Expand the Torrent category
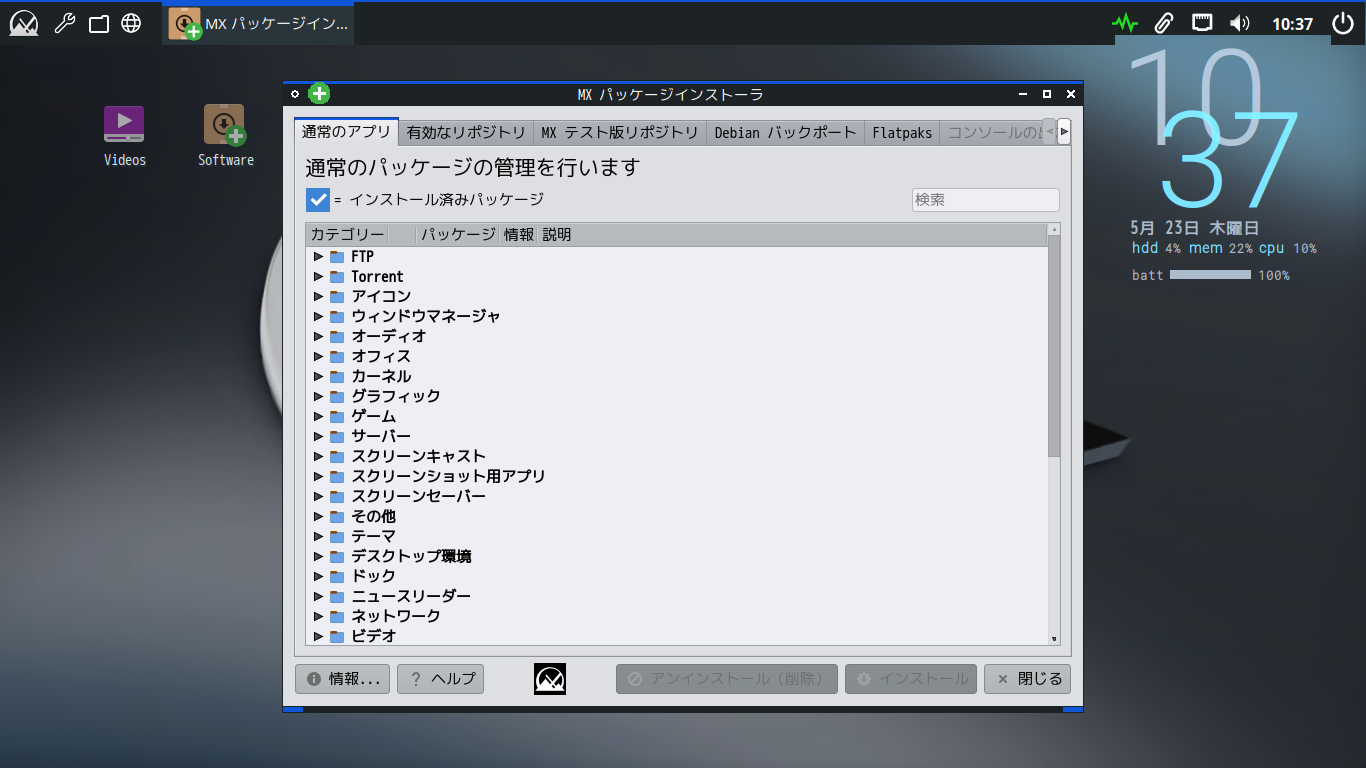The height and width of the screenshot is (768, 1366). [x=319, y=276]
